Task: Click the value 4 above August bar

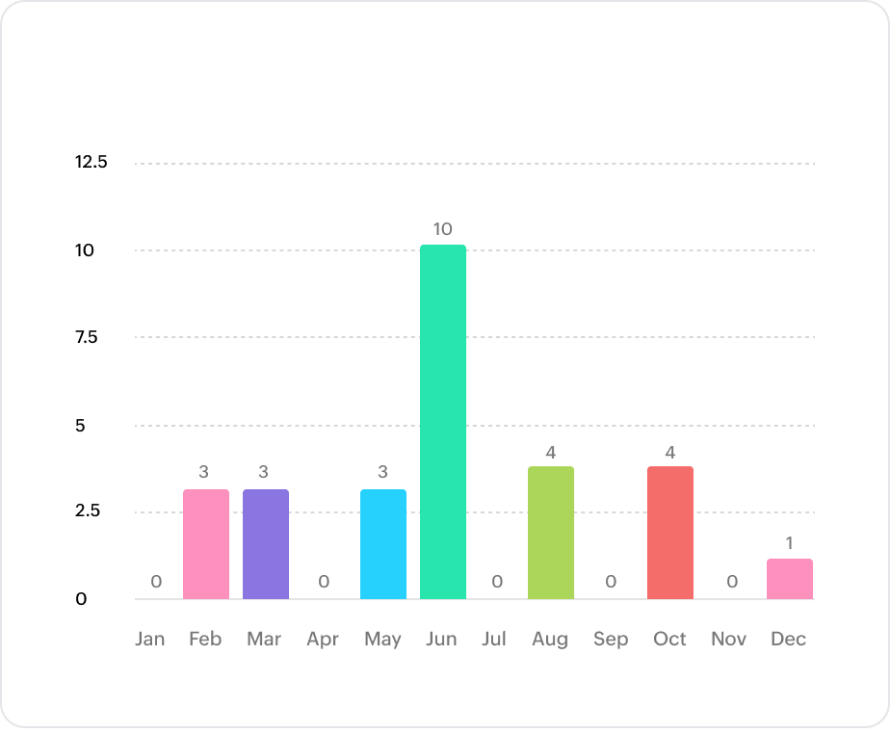Action: tap(551, 452)
